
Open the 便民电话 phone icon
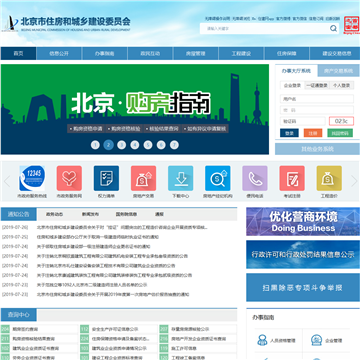tap(255, 178)
